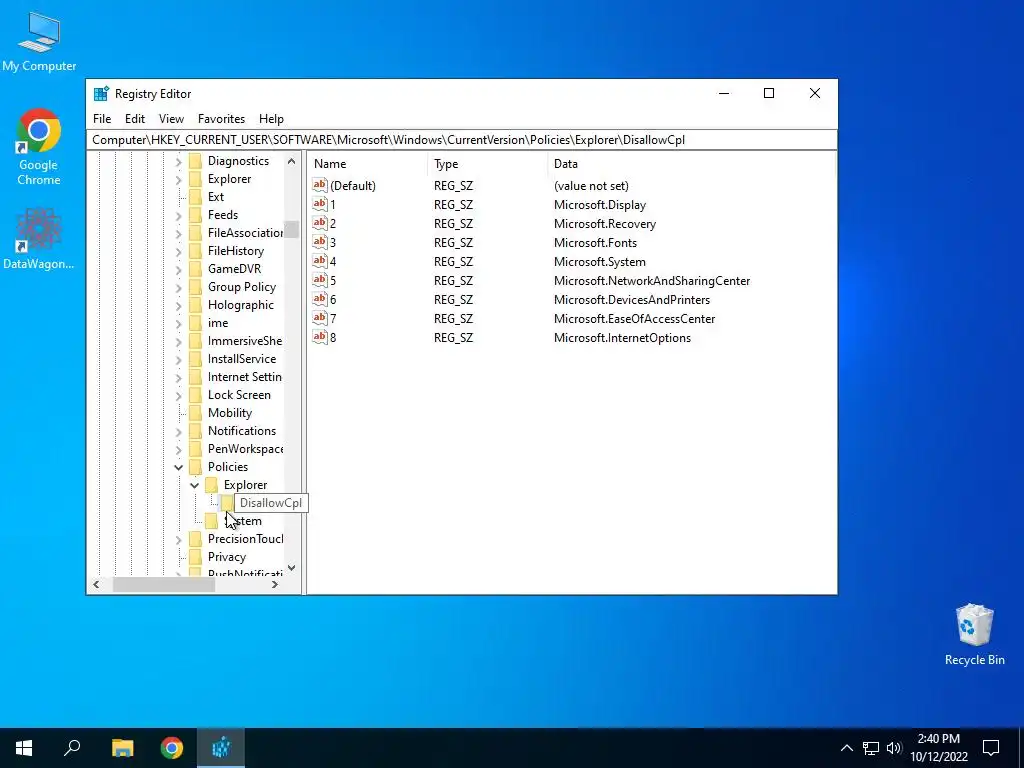Viewport: 1024px width, 768px height.
Task: Select the Microsoft.EaseOfAccessCenter data cell
Action: 634,319
